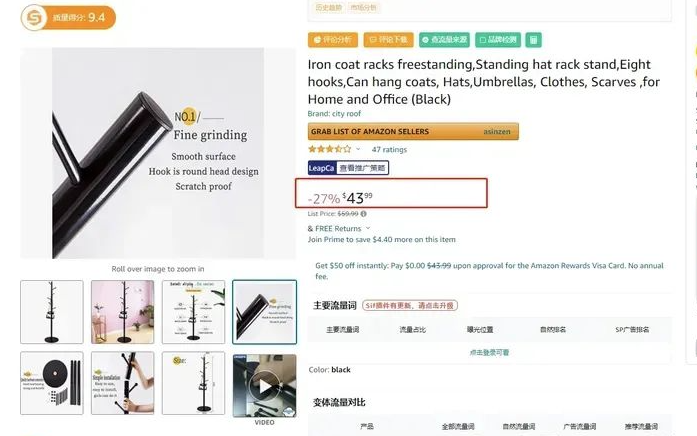This screenshot has width=697, height=436.
Task: Click Brand: city roof link
Action: (x=334, y=113)
